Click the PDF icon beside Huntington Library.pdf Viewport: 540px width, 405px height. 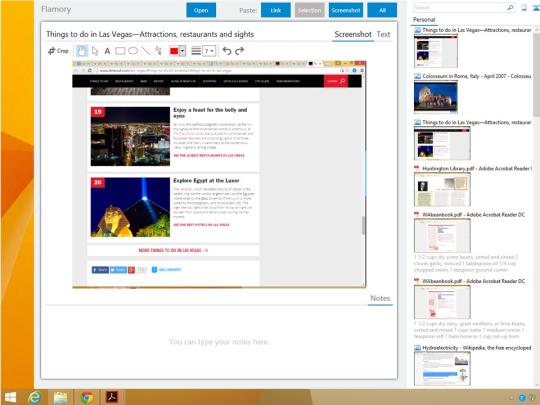[417, 168]
